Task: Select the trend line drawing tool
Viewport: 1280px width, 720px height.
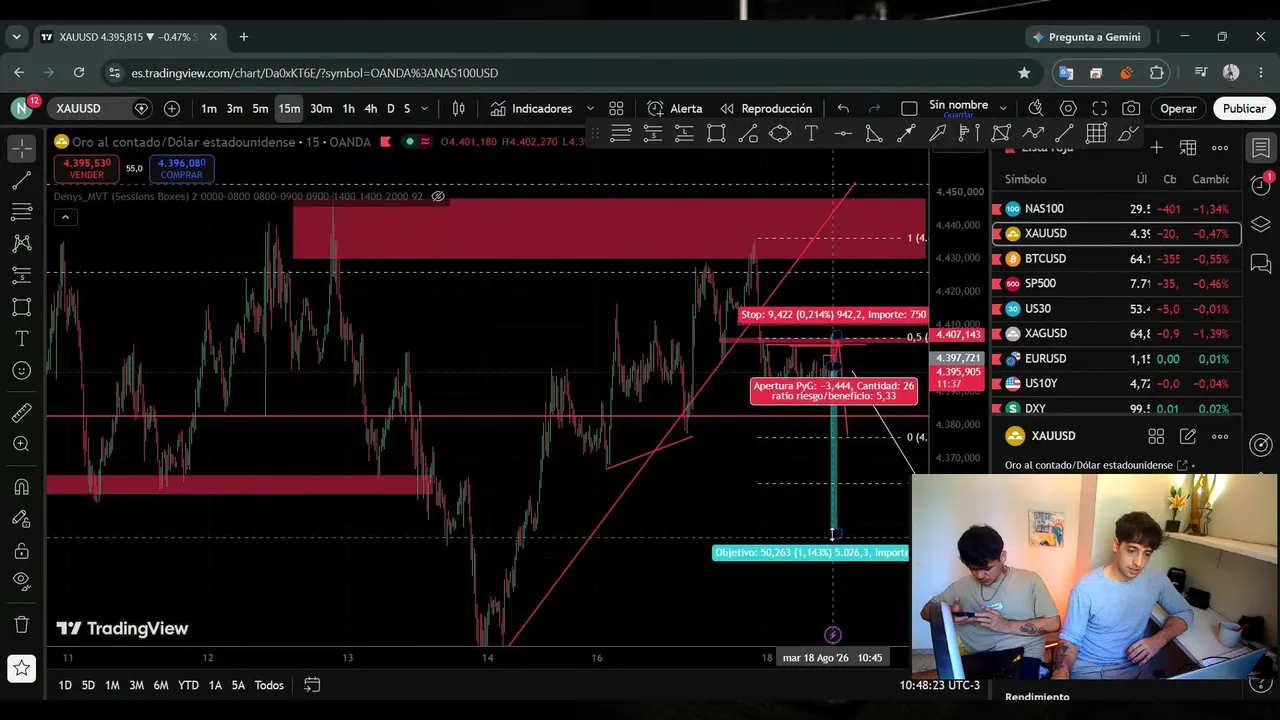Action: [x=21, y=180]
